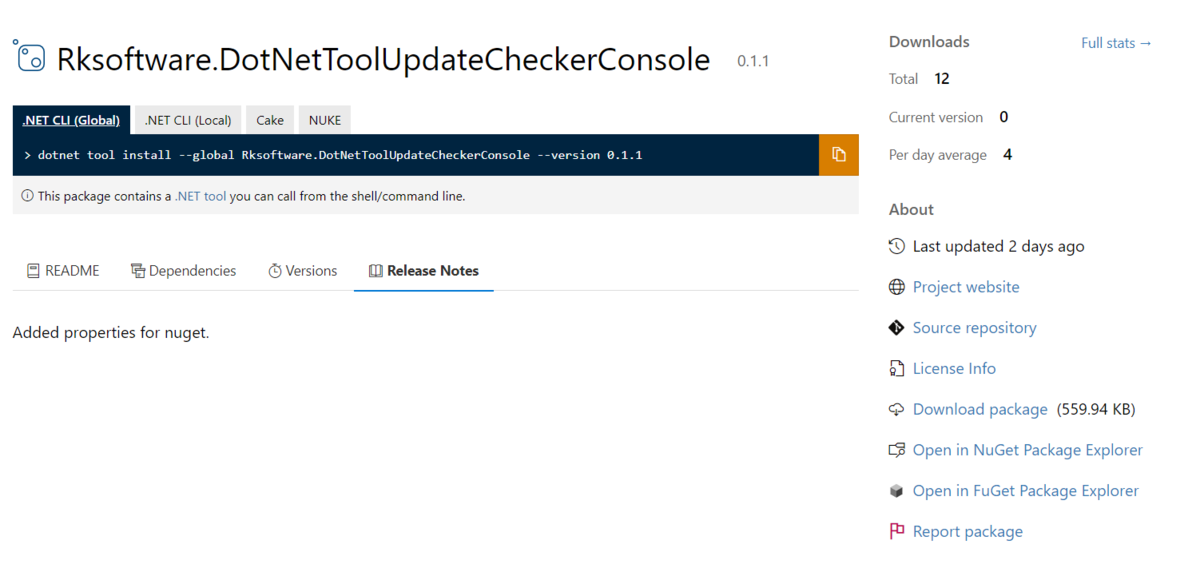Viewport: 1200px width, 564px height.
Task: Click the 'Added properties for nuget.' text
Action: 111,332
